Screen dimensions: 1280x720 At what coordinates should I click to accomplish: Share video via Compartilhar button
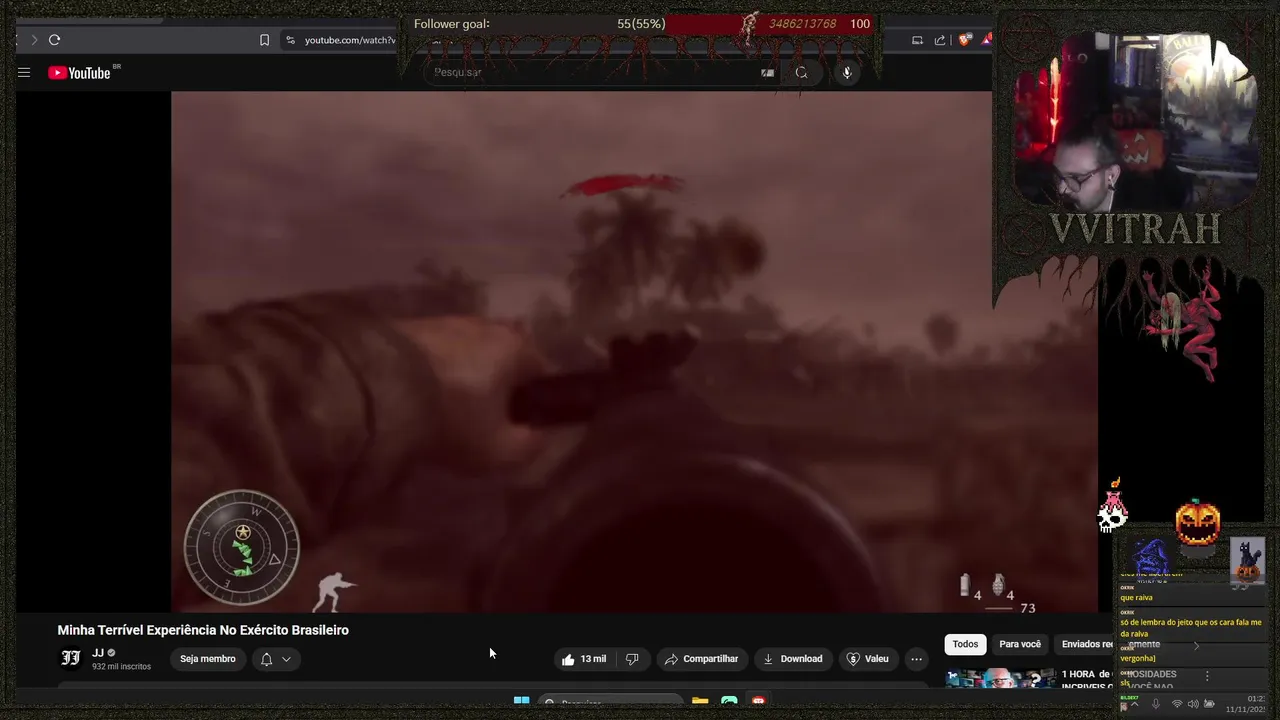(x=701, y=659)
